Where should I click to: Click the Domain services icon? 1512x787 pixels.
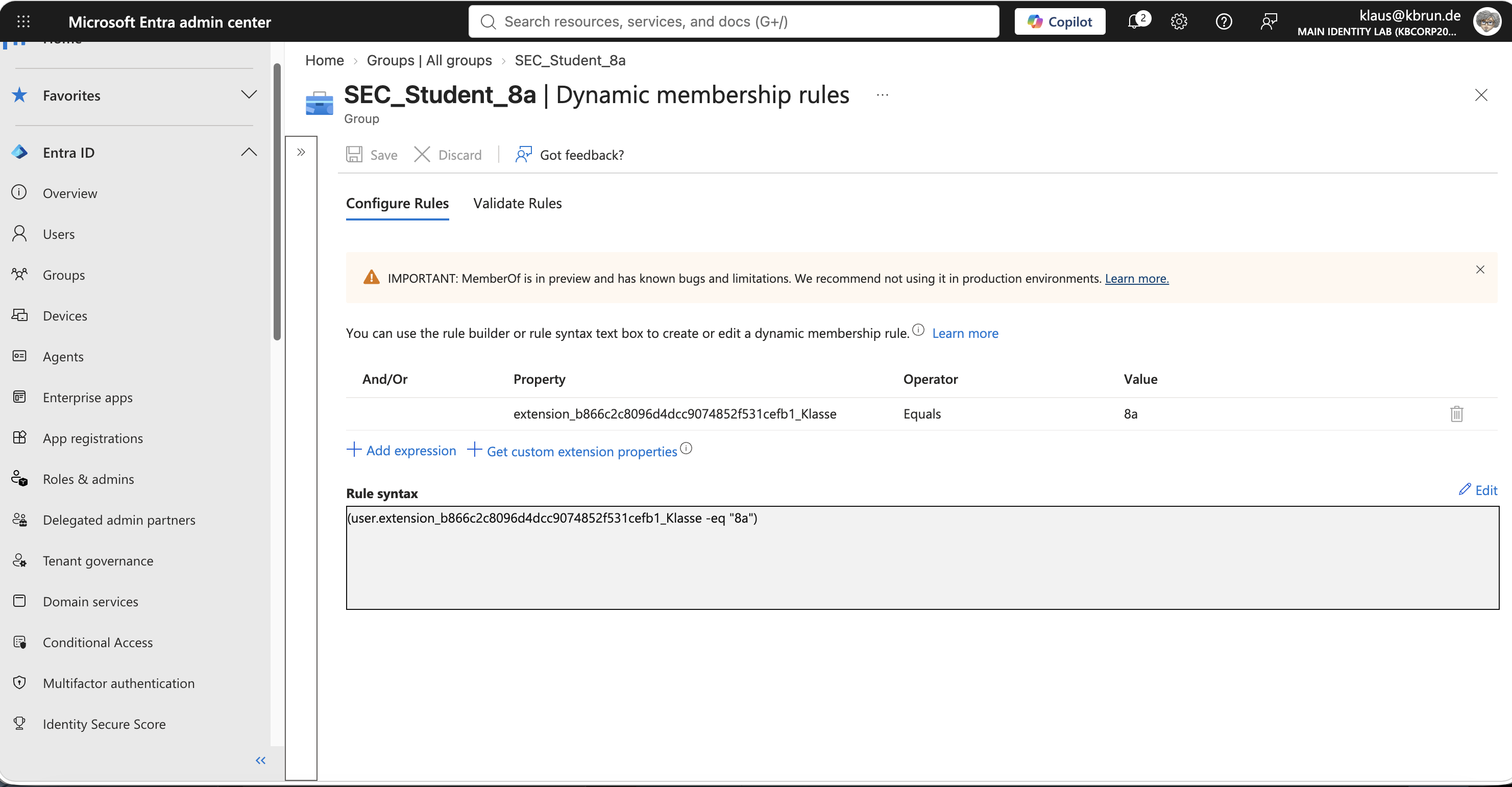tap(19, 601)
